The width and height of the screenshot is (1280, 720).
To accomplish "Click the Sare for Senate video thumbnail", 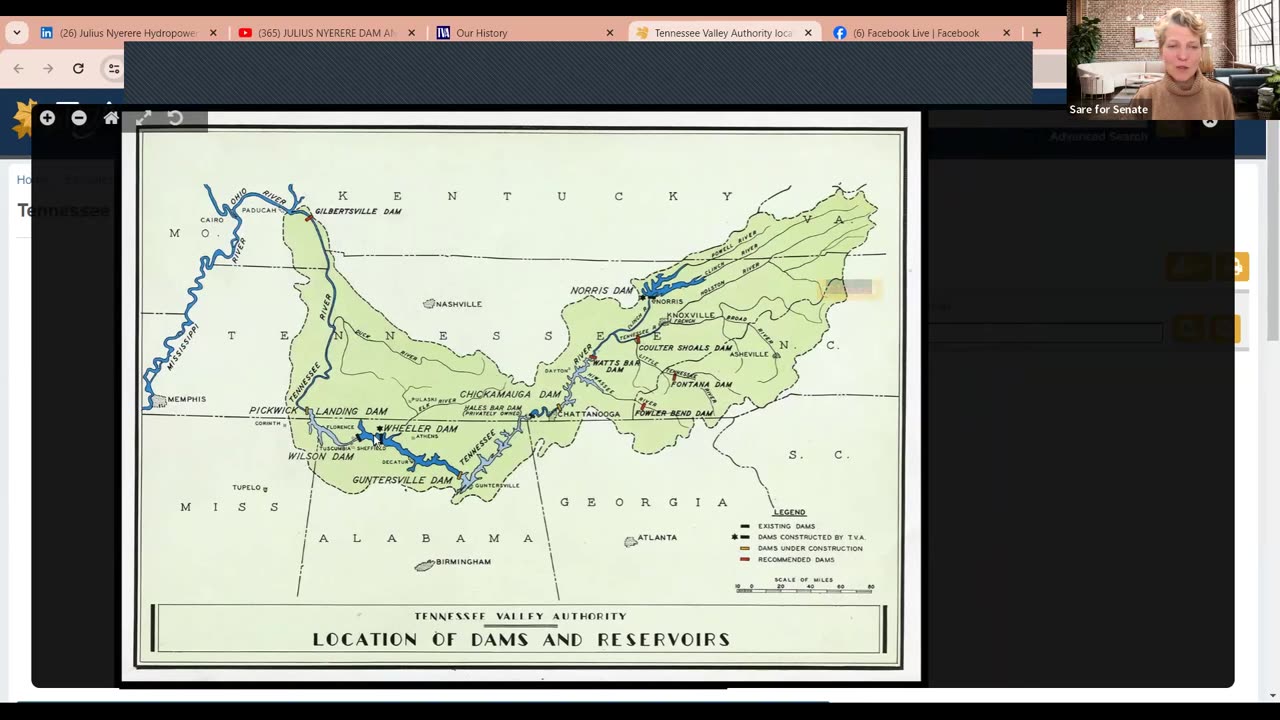I will point(1173,60).
